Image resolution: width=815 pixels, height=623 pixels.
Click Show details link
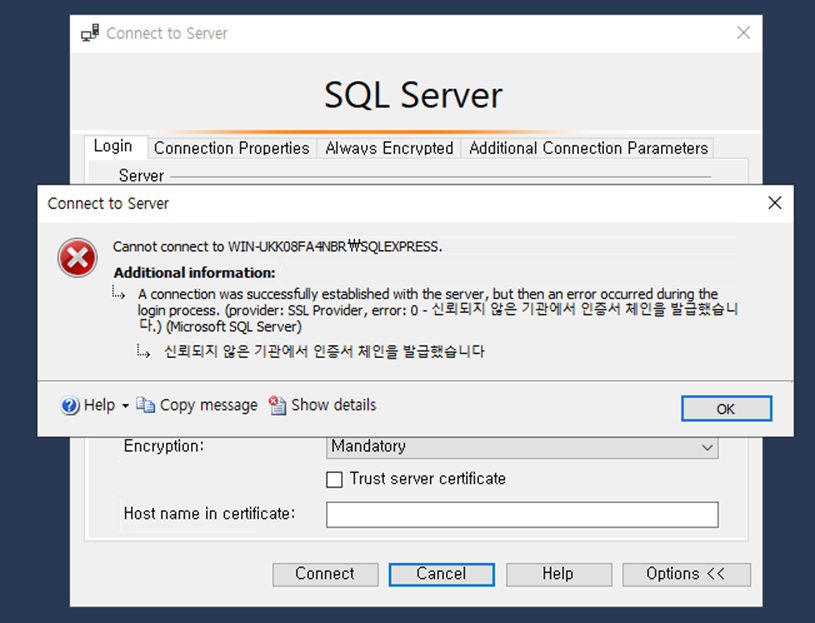pos(333,405)
